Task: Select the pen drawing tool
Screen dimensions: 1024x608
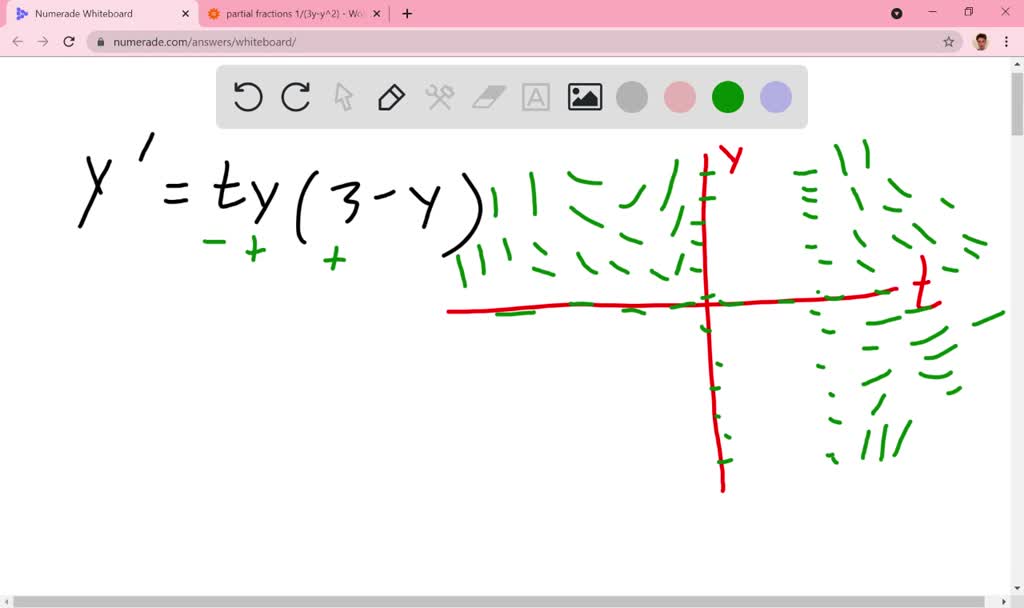Action: click(x=391, y=97)
